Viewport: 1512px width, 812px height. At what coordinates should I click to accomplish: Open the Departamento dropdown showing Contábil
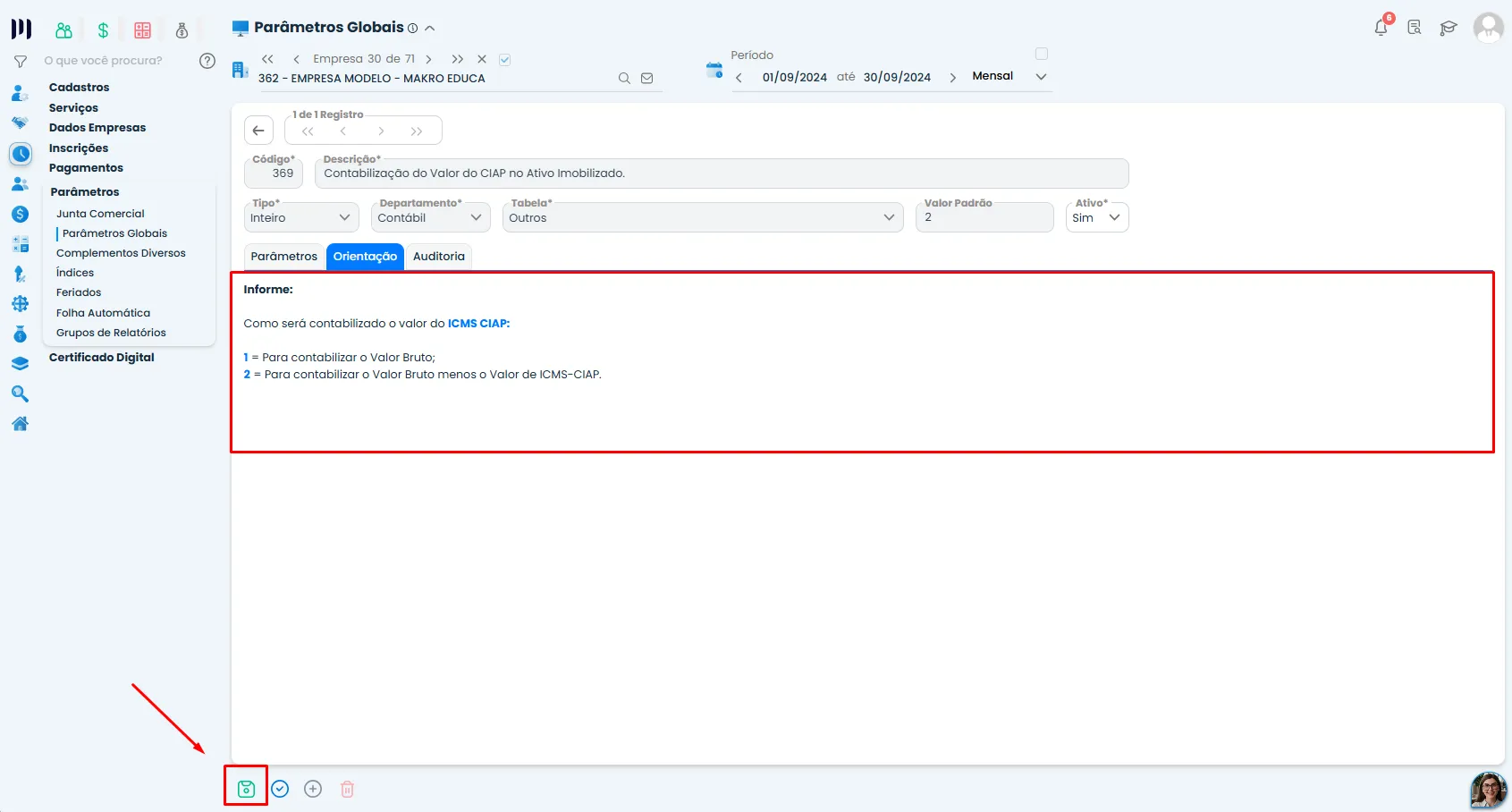[431, 217]
